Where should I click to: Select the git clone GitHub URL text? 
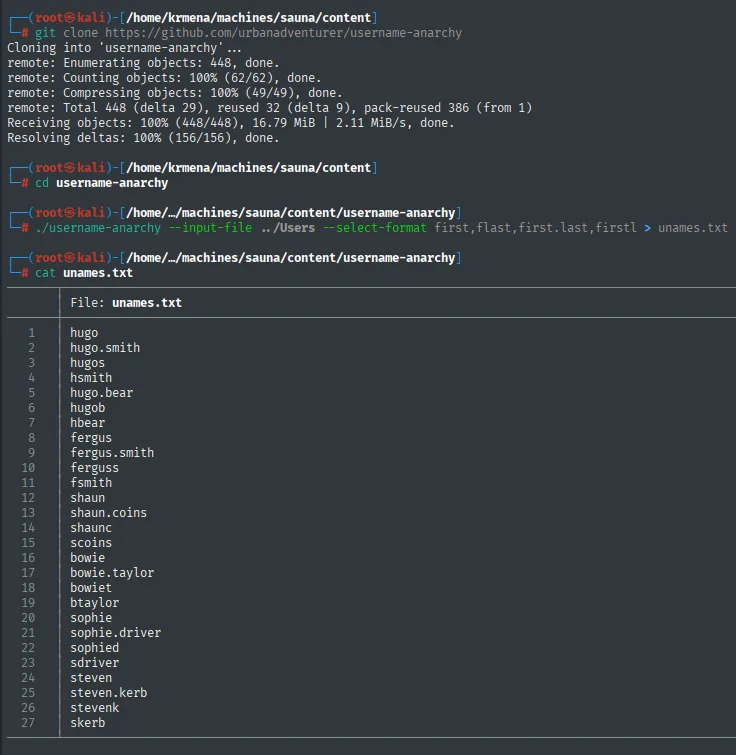coord(283,33)
